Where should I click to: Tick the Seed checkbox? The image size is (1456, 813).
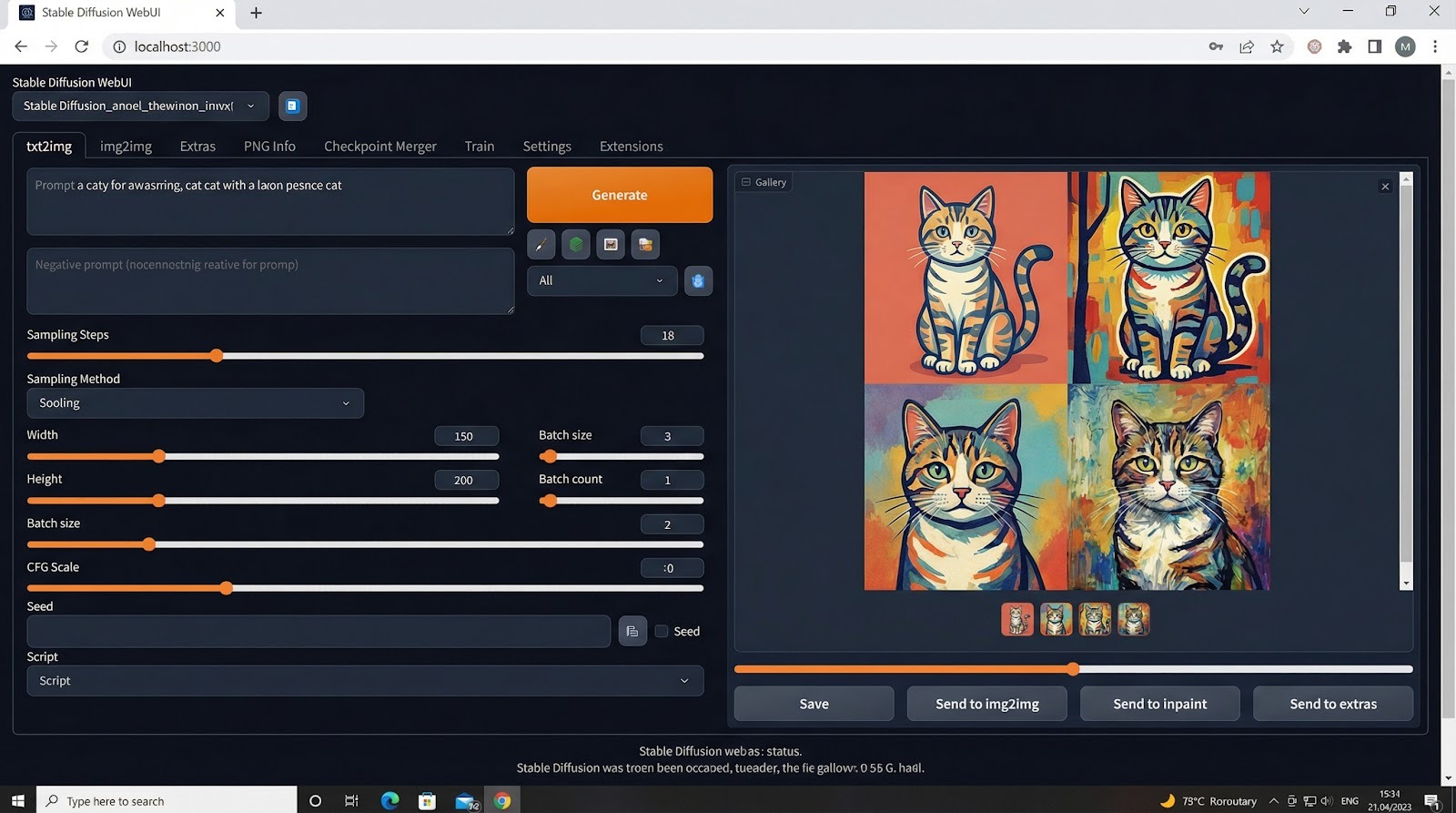coord(662,631)
